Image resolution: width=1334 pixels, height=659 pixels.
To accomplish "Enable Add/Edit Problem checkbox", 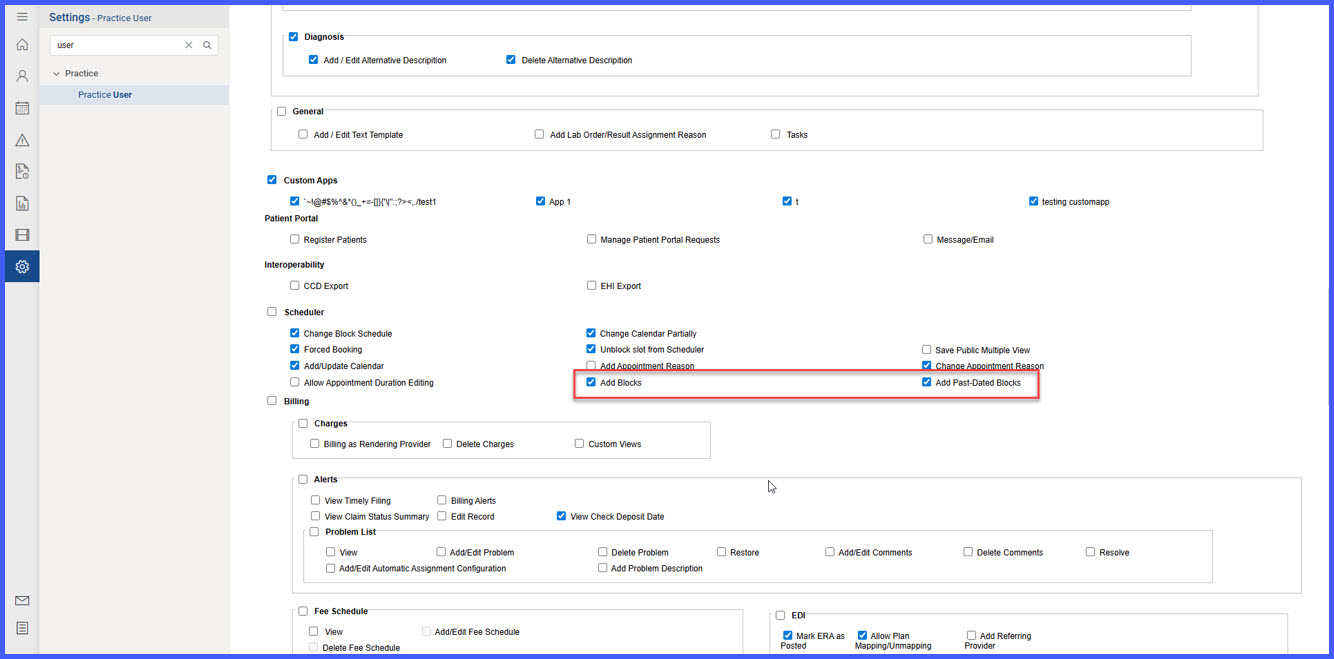I will click(x=441, y=551).
